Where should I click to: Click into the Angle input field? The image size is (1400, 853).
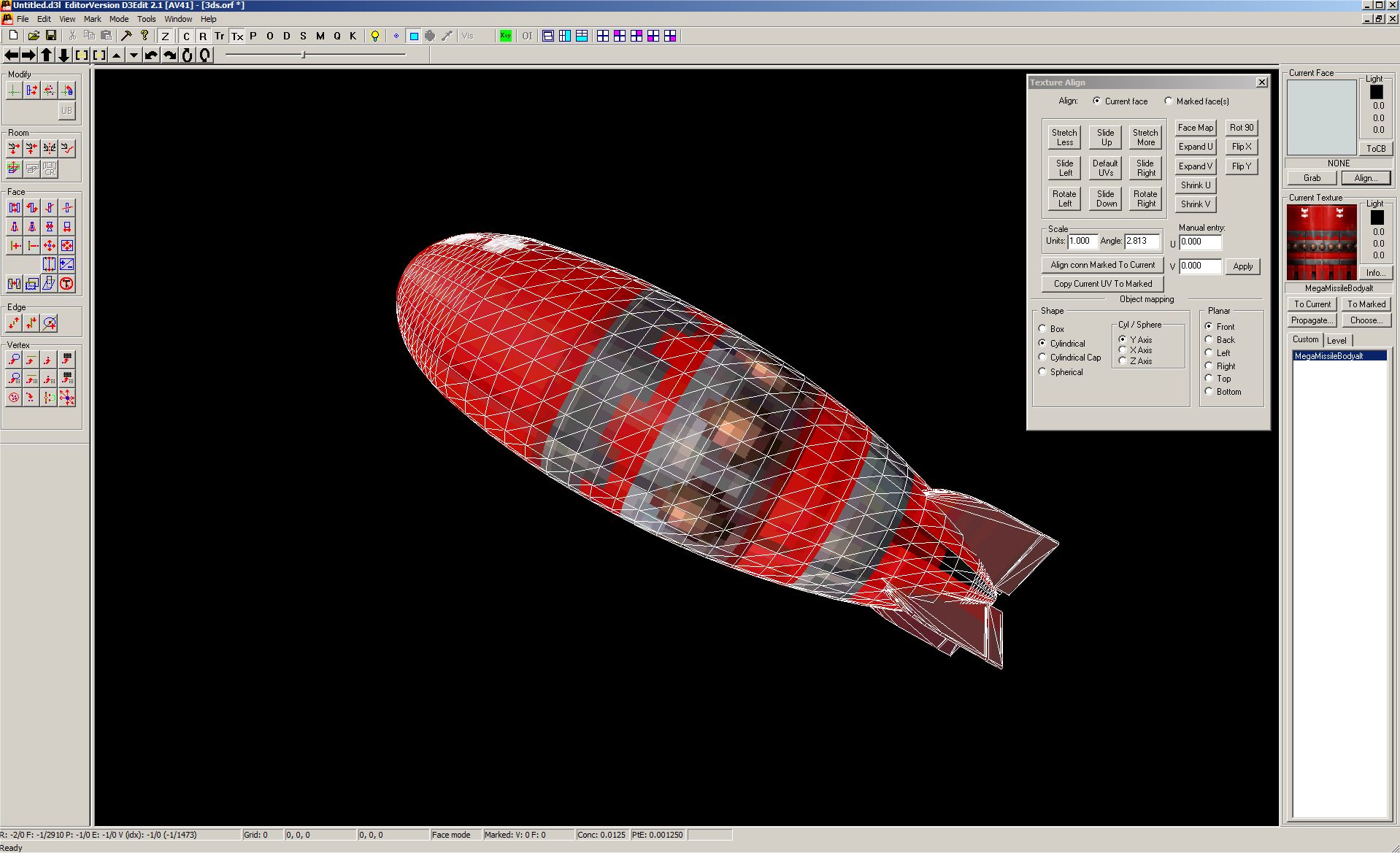click(1141, 241)
